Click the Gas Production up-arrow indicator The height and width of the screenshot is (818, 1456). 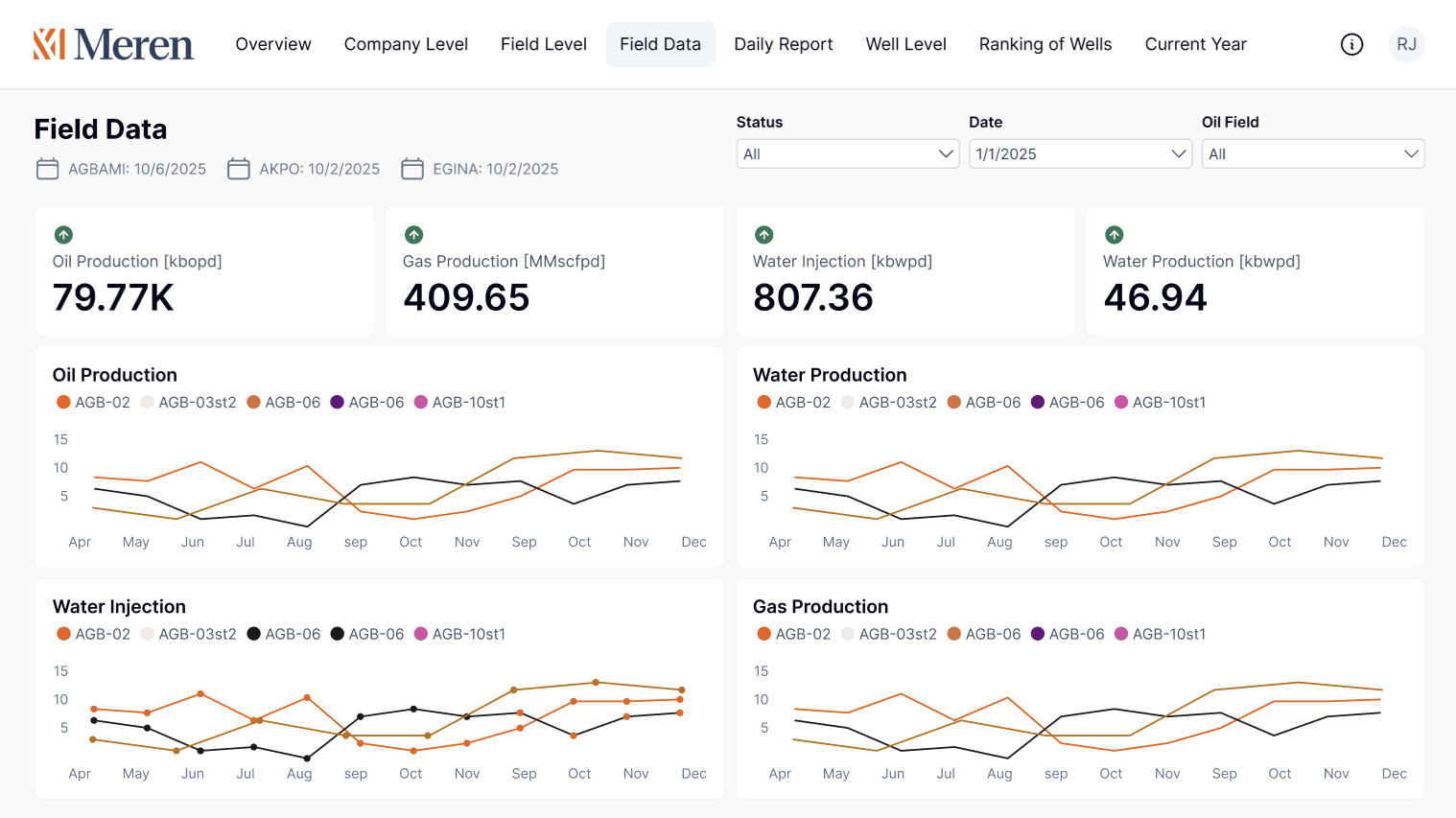click(x=413, y=234)
